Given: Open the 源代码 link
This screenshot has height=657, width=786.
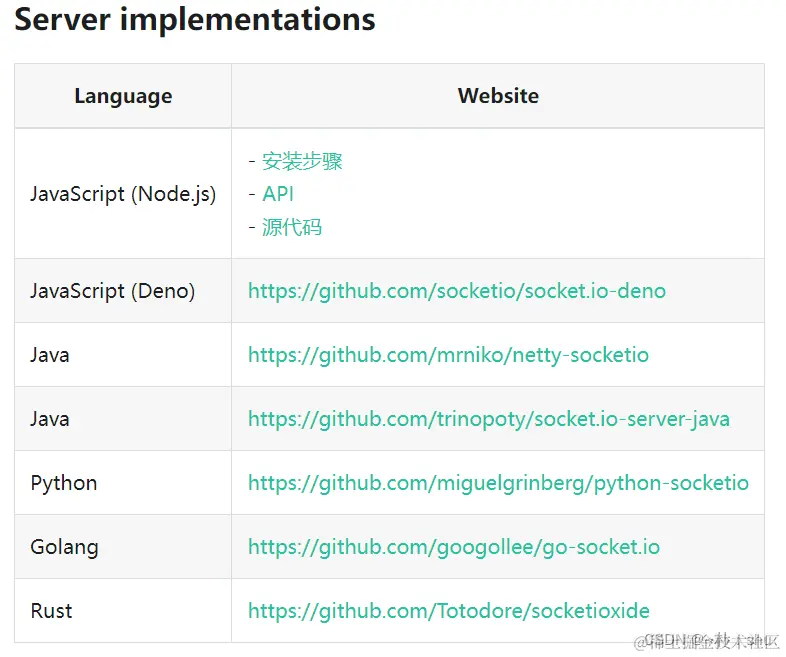Looking at the screenshot, I should (x=292, y=227).
